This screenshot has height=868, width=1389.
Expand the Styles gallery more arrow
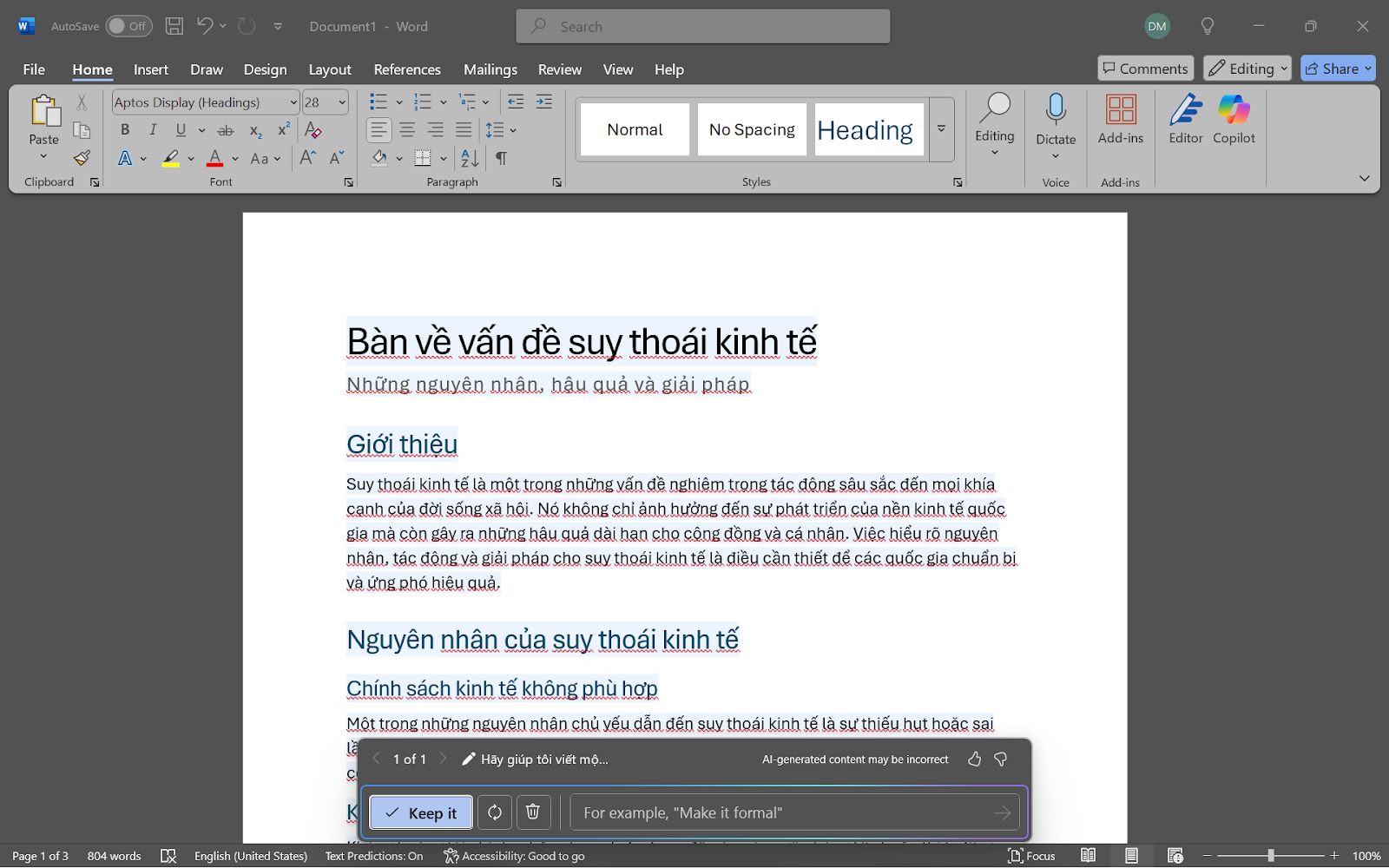point(941,129)
